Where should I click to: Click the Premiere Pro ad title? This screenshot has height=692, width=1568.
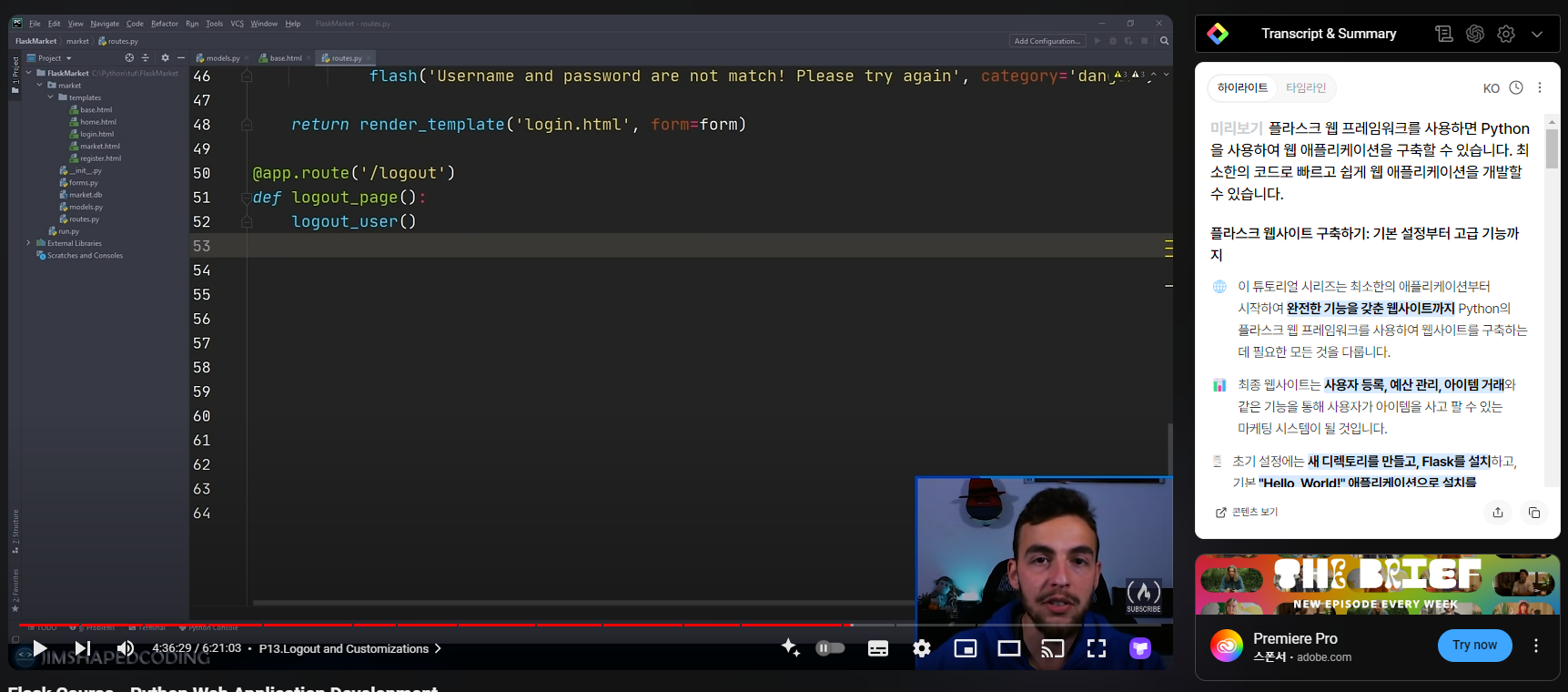[x=1295, y=638]
